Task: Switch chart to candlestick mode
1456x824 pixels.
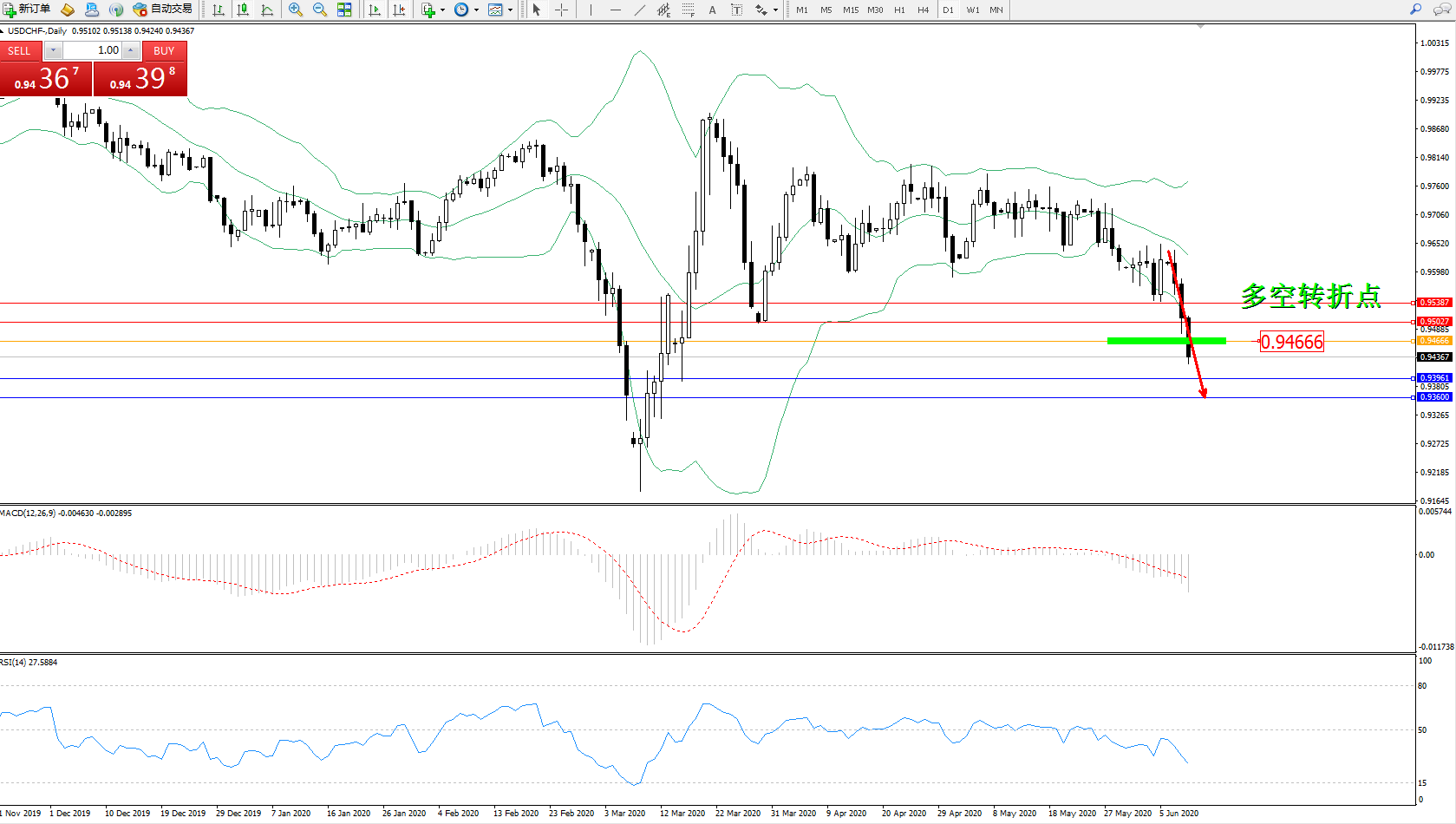Action: [243, 10]
